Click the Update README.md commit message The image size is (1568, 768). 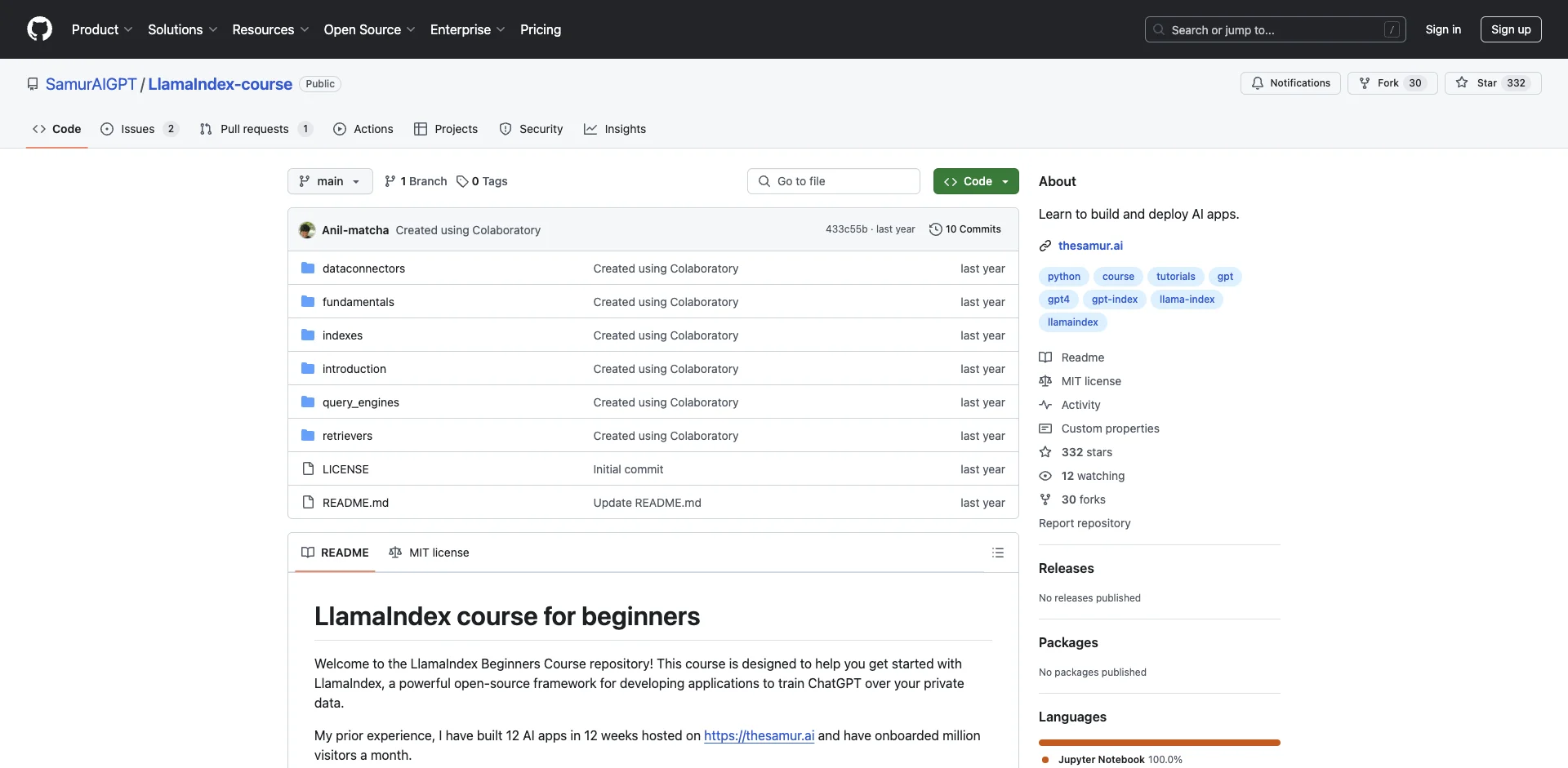[x=647, y=503]
